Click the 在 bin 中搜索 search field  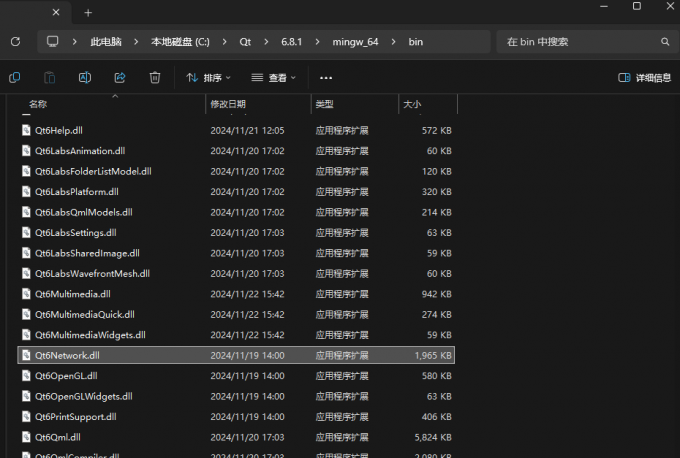pos(580,42)
